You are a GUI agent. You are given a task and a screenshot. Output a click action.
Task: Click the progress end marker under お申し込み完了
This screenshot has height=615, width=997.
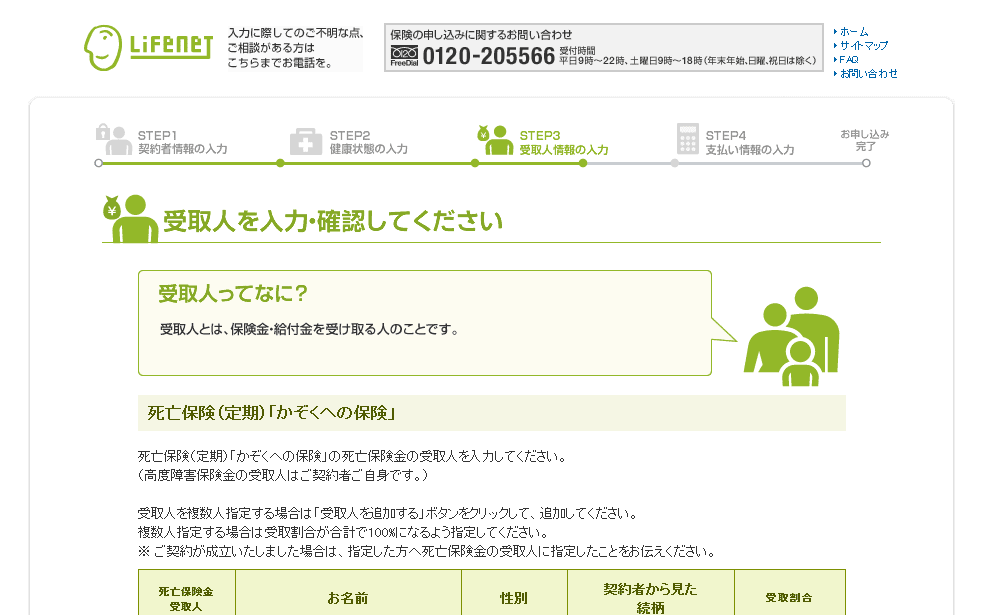866,163
